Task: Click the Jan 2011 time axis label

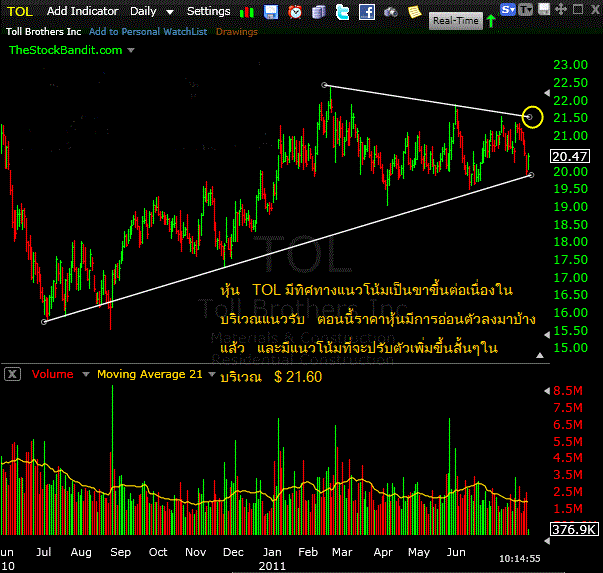Action: (272, 558)
